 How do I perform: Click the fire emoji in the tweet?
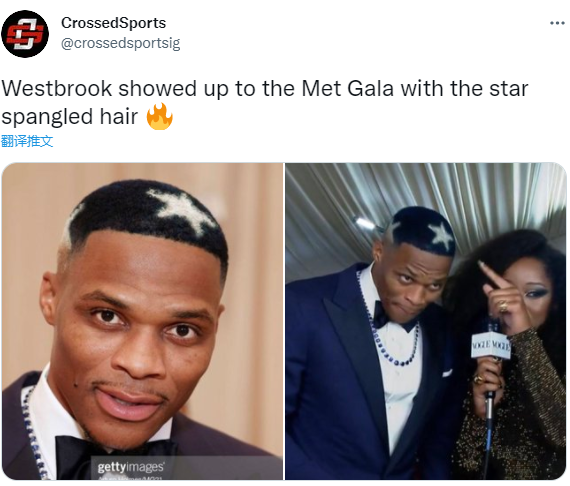pos(160,117)
